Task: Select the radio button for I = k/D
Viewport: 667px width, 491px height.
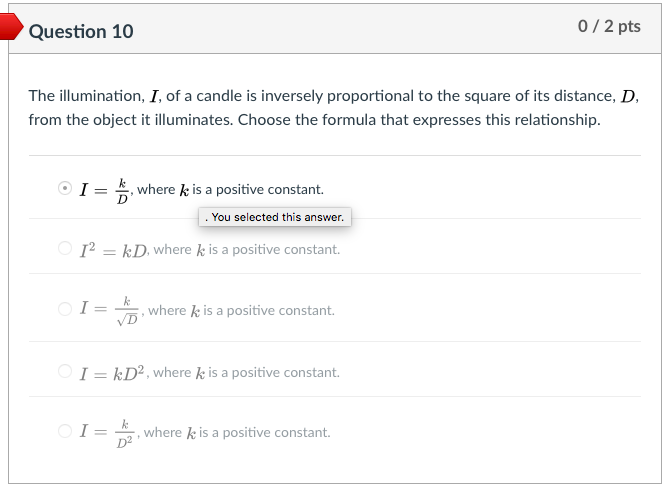Action: [65, 188]
